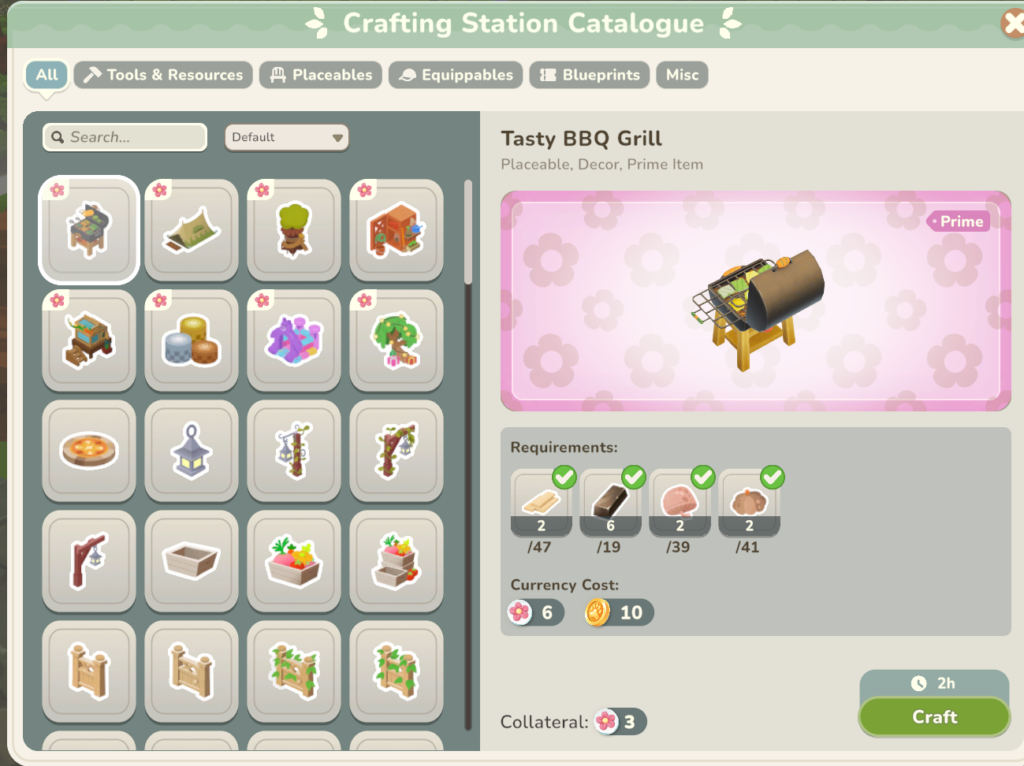This screenshot has width=1024, height=766.
Task: Select the purple bouncy castle item
Action: pos(294,340)
